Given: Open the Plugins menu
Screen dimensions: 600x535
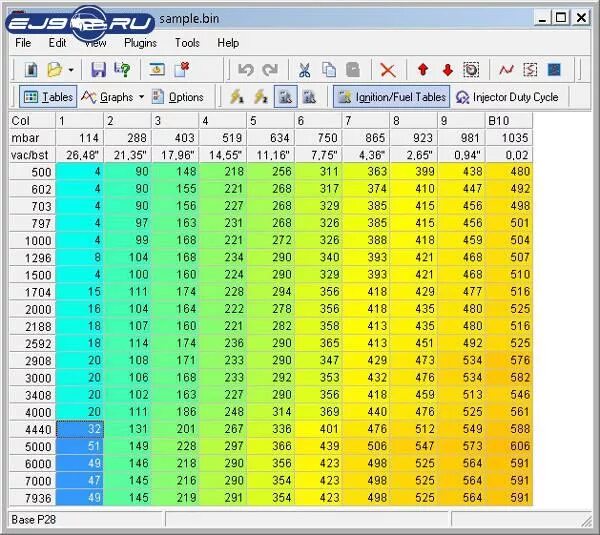Looking at the screenshot, I should [140, 42].
